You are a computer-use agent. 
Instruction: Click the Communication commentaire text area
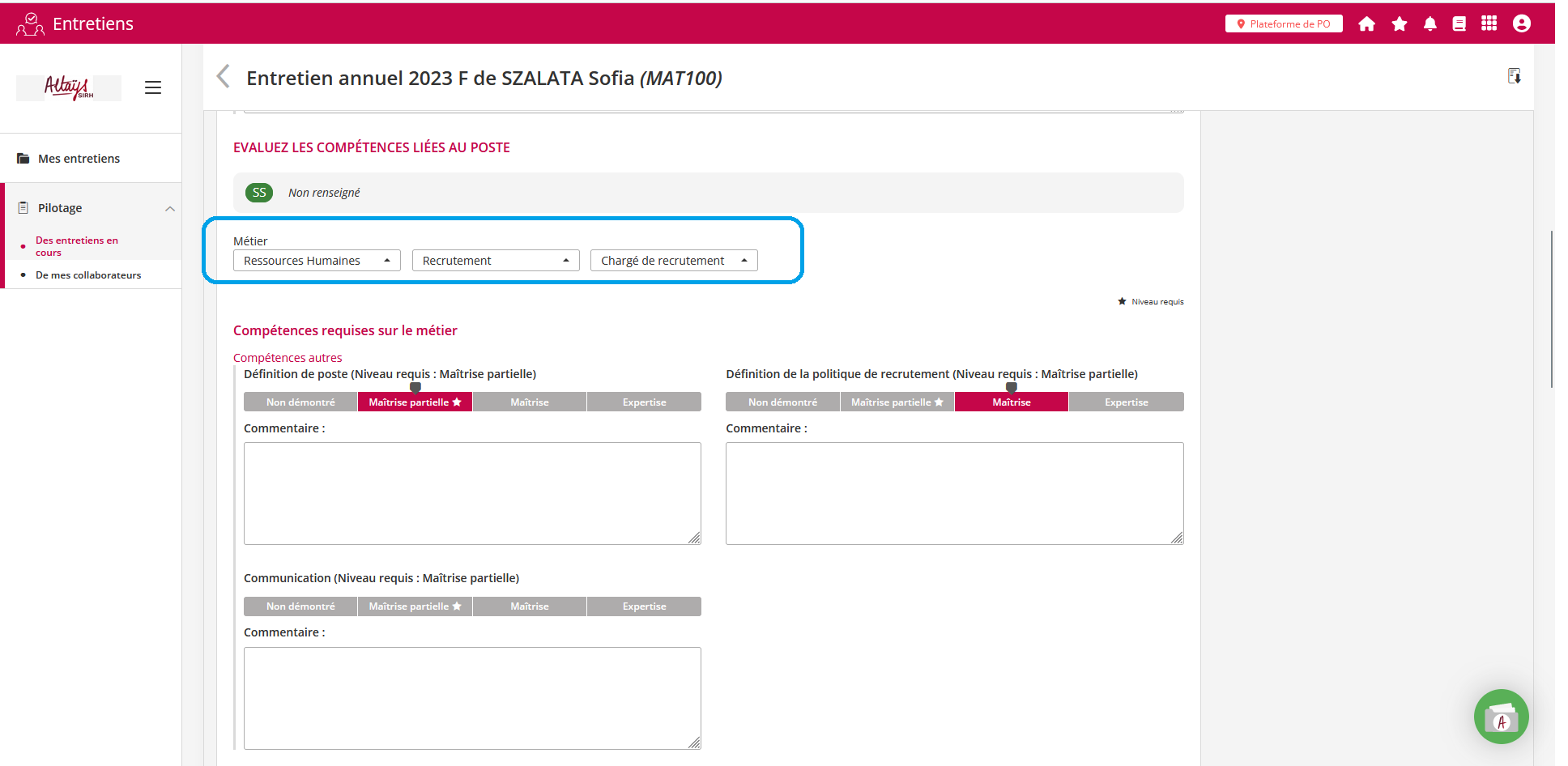pos(472,698)
